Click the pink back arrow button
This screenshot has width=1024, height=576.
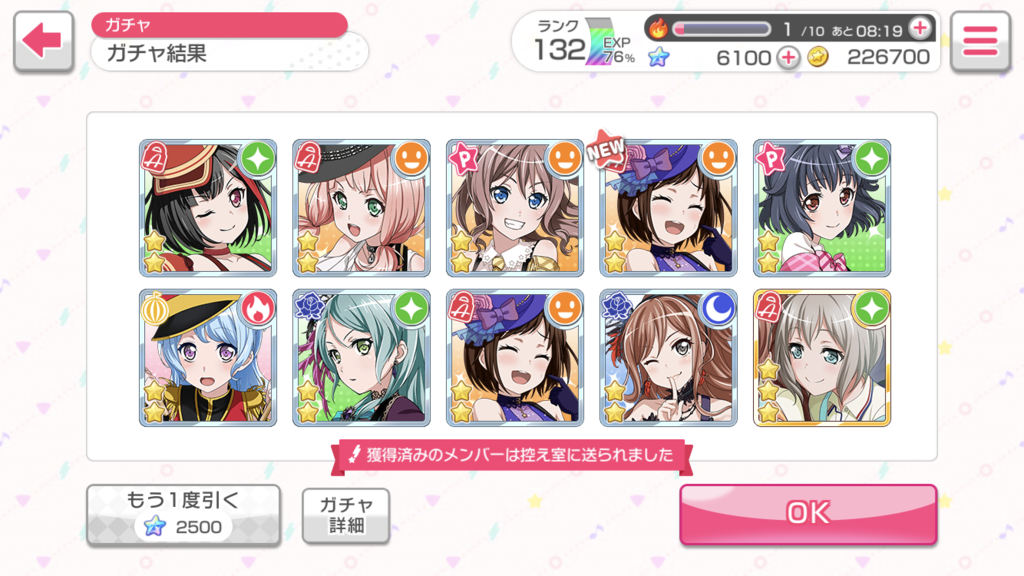pos(43,41)
